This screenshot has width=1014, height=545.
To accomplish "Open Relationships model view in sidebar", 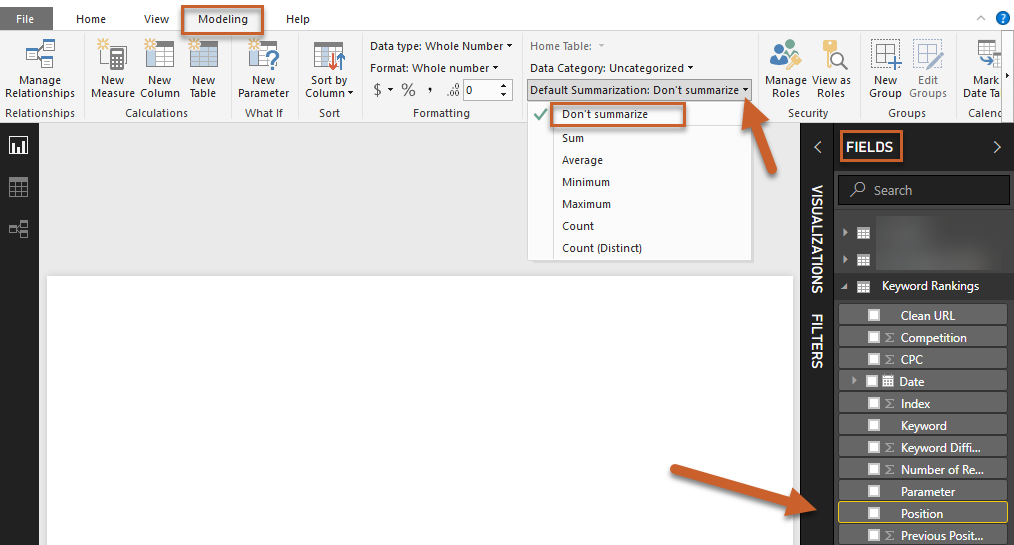I will click(18, 229).
